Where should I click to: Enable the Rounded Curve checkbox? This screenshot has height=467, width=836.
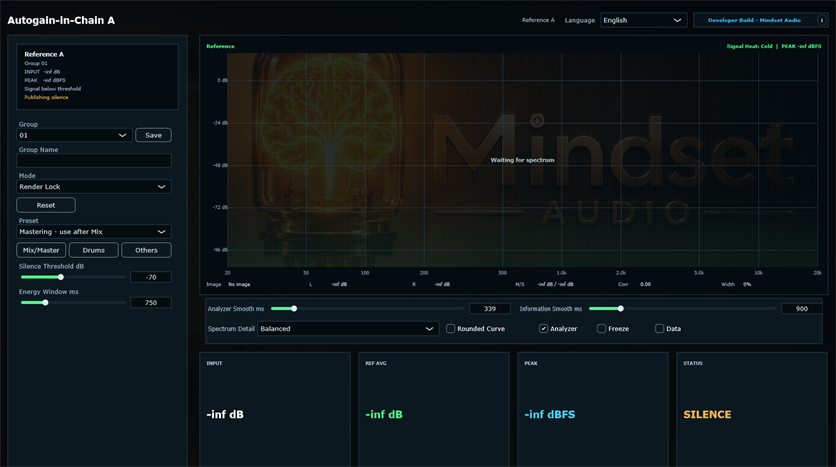451,329
